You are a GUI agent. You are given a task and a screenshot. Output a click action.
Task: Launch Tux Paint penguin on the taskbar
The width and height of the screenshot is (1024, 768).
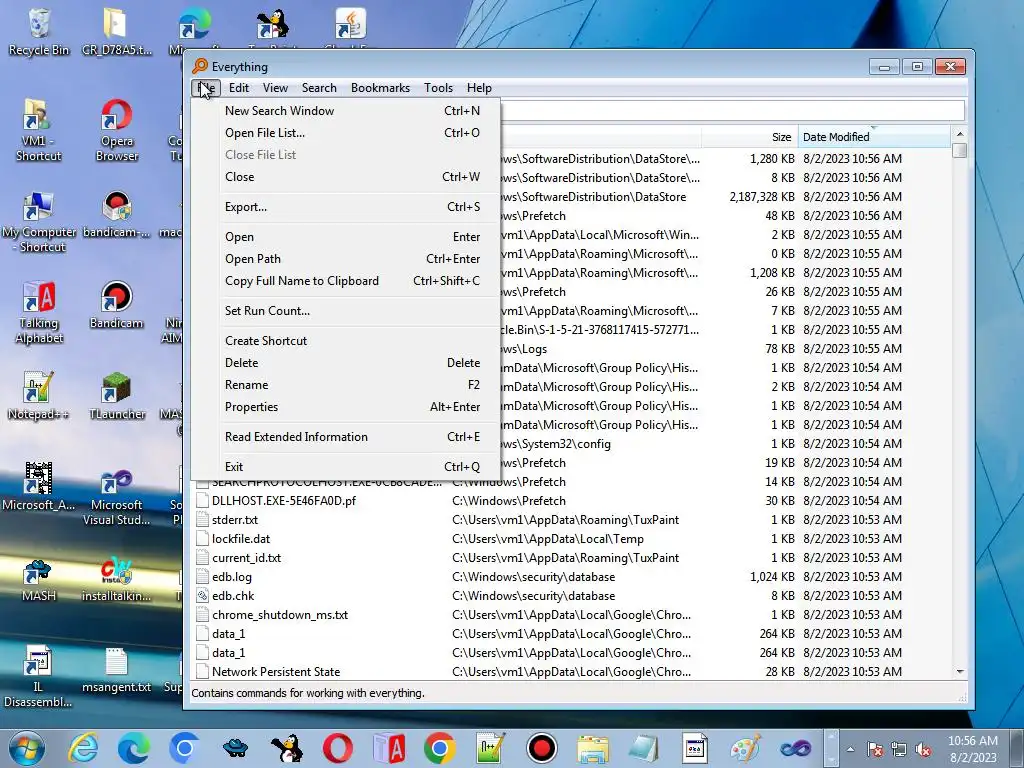(x=286, y=748)
